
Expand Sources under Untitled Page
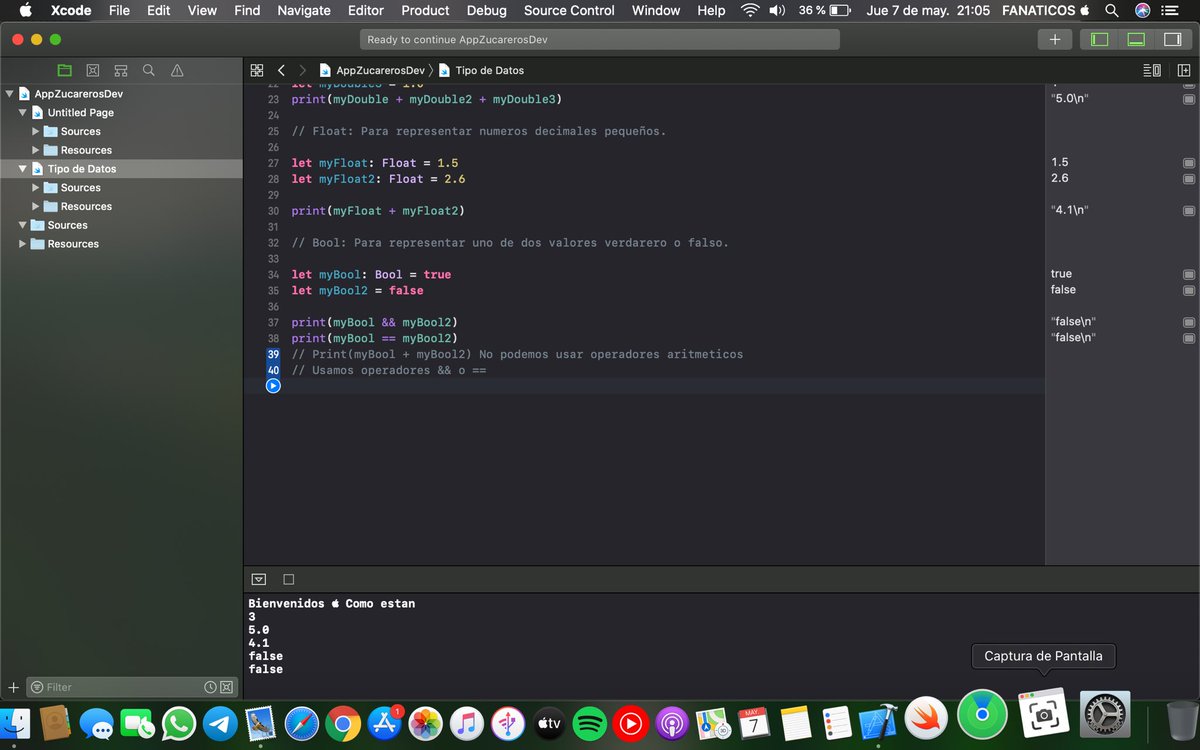pyautogui.click(x=36, y=131)
